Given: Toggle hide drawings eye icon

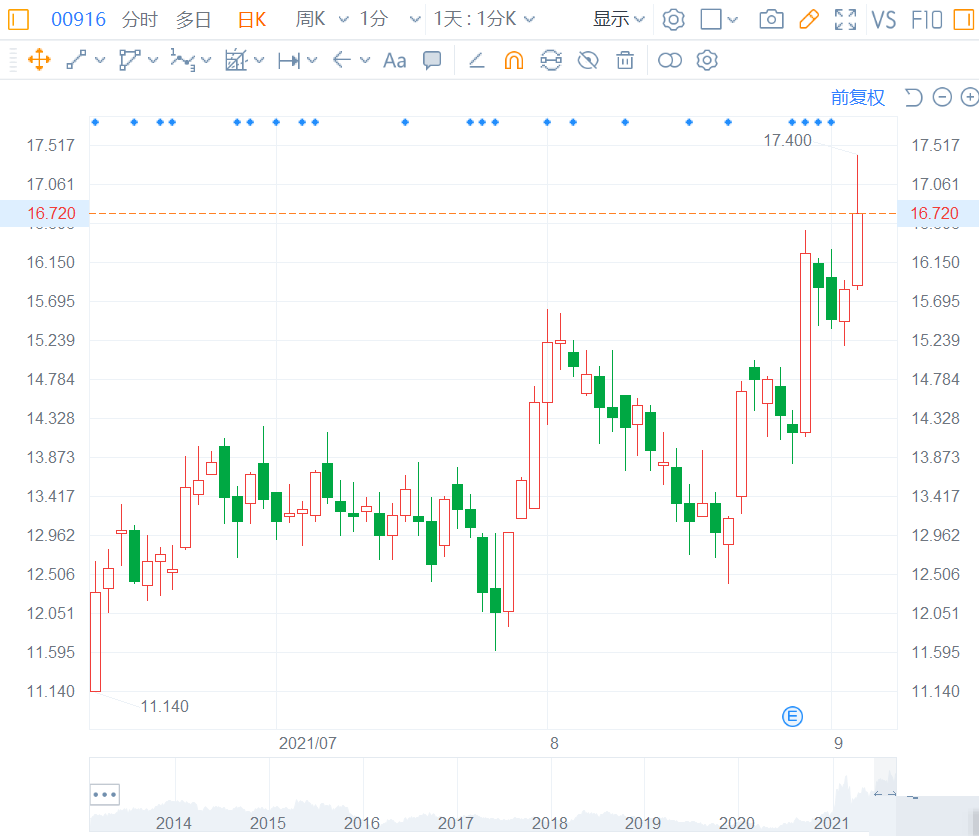Looking at the screenshot, I should (x=588, y=61).
